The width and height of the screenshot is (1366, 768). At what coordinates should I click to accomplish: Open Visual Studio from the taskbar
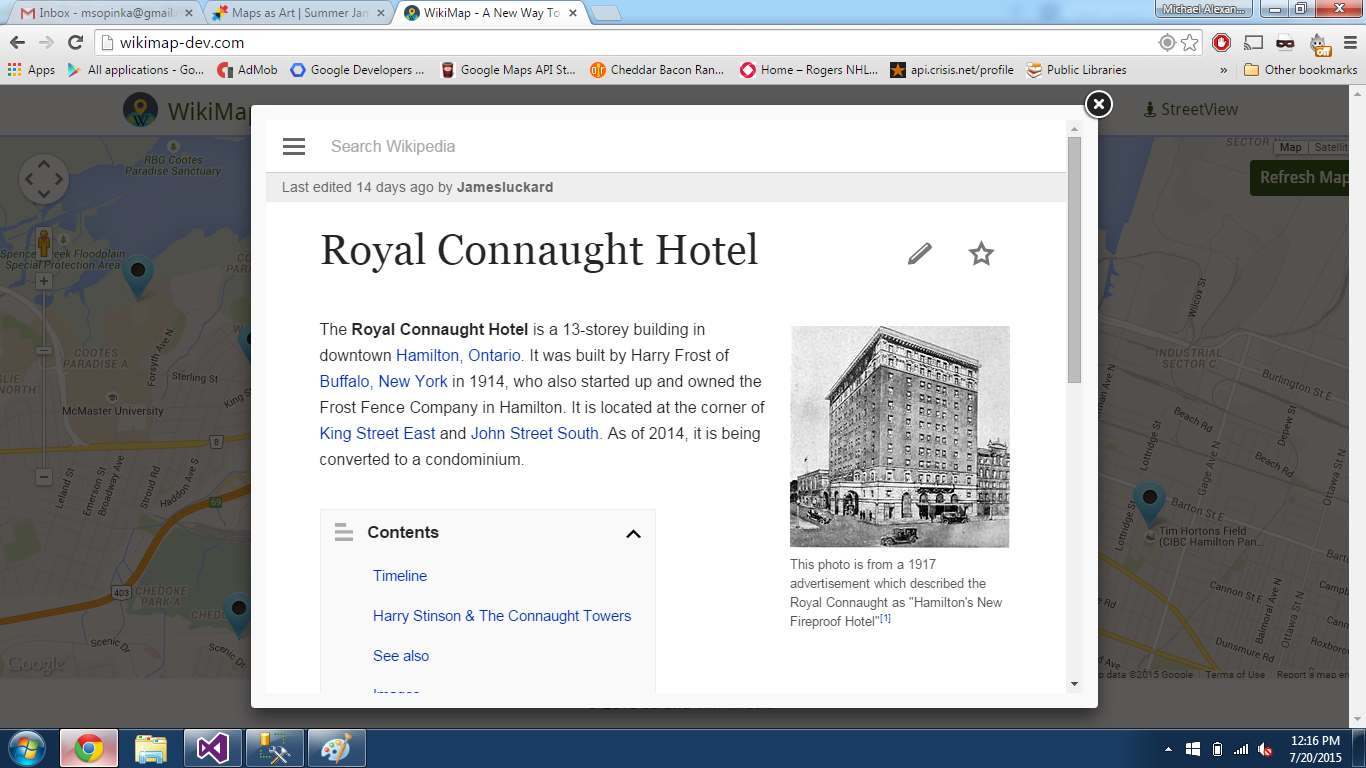212,748
